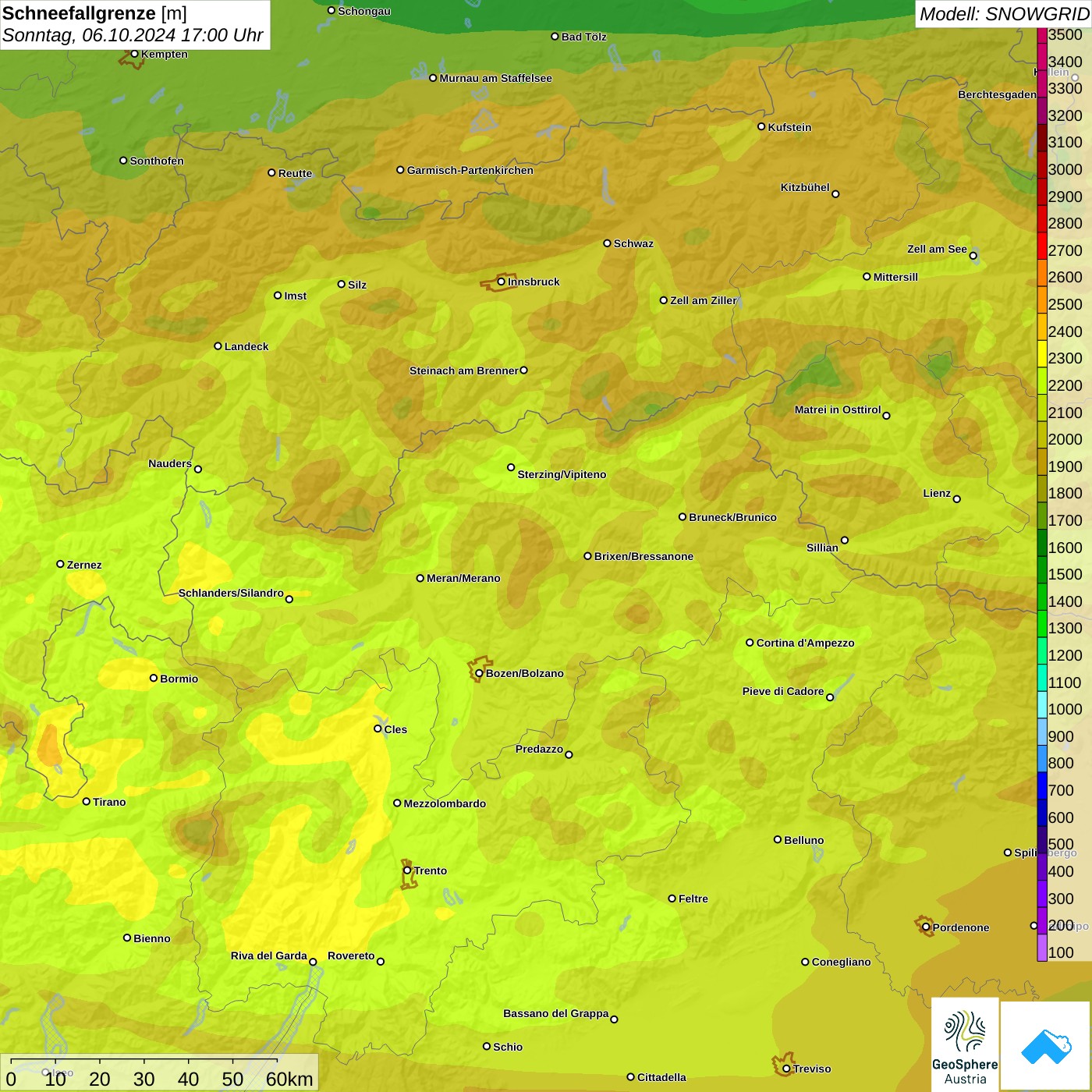
Task: Select the 1000 m cyan legend swatch
Action: (x=1042, y=705)
